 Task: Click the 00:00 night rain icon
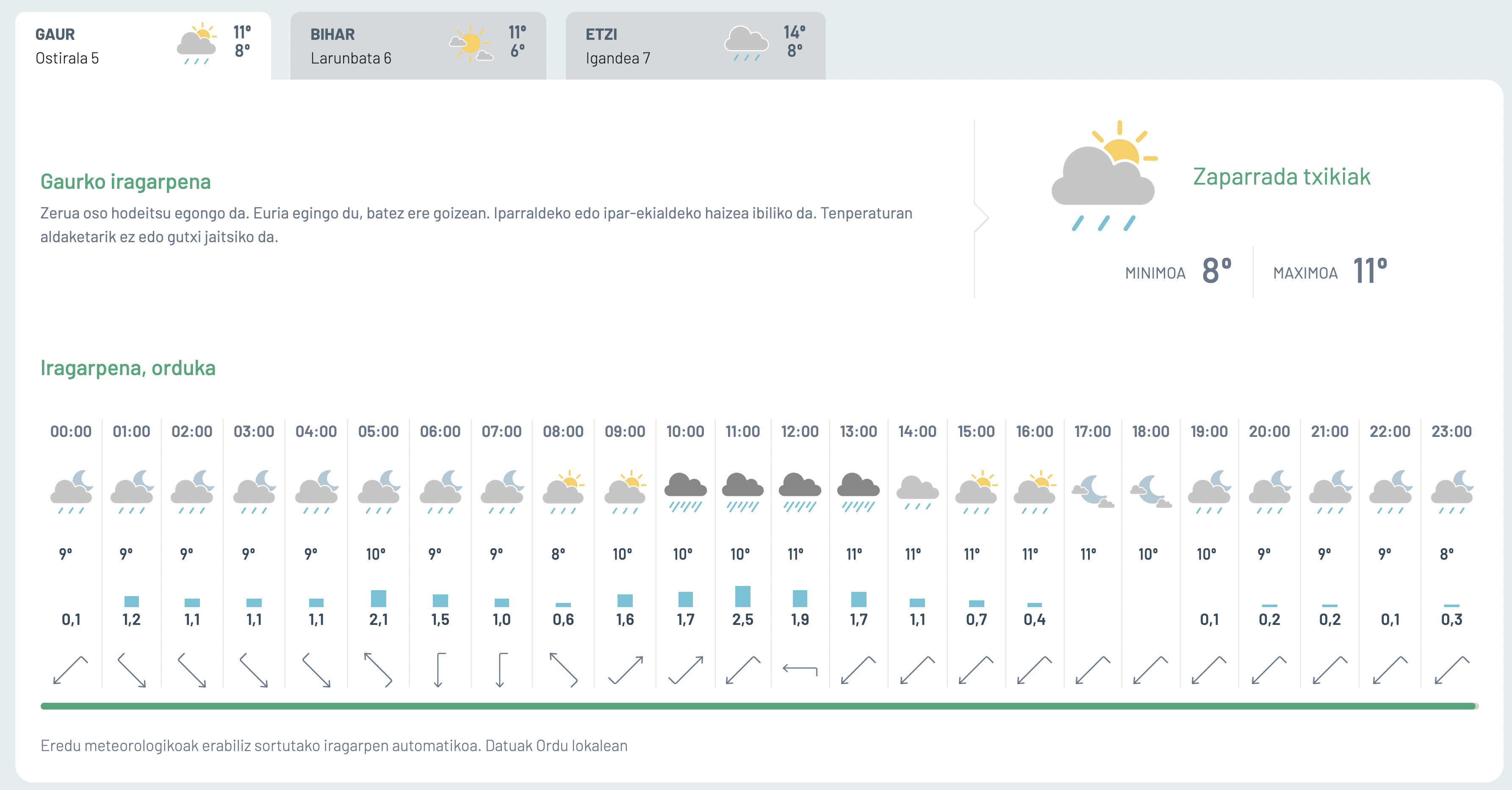[72, 492]
